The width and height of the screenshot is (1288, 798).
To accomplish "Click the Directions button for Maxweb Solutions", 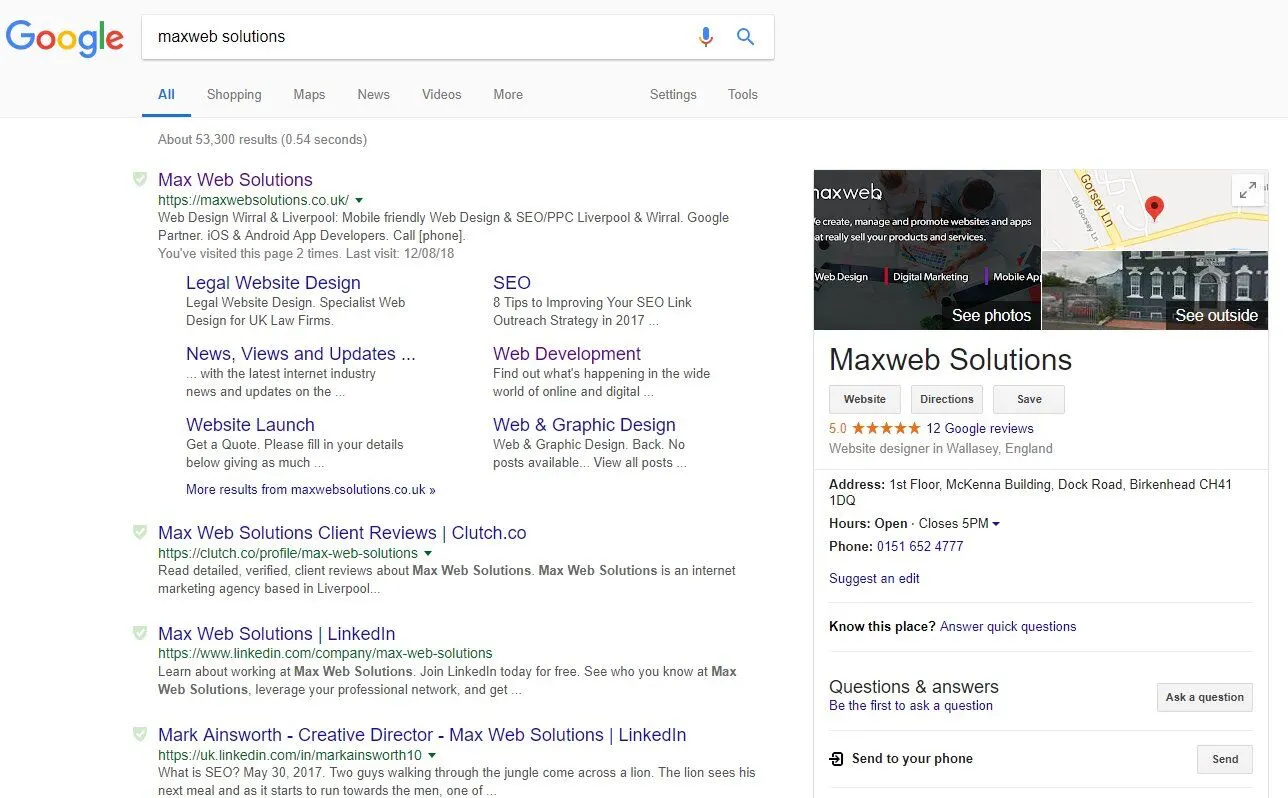I will (x=946, y=399).
